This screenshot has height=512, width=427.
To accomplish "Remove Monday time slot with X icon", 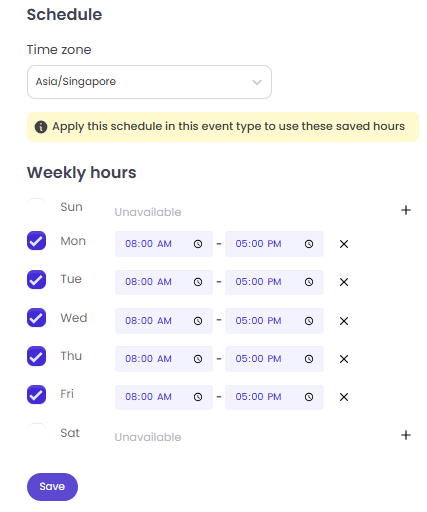I will [344, 244].
